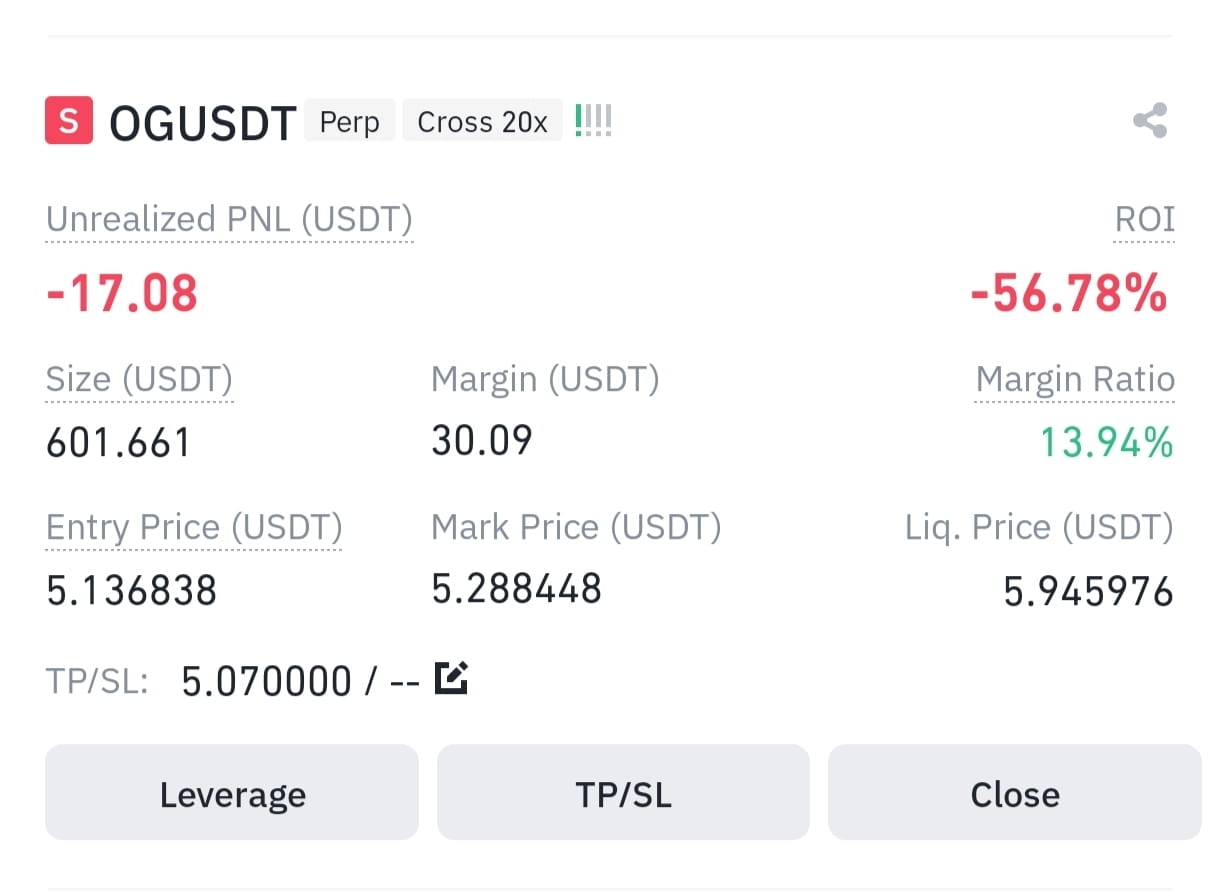Open the OGUSDT symbol name
1220x894 pixels.
coord(203,123)
